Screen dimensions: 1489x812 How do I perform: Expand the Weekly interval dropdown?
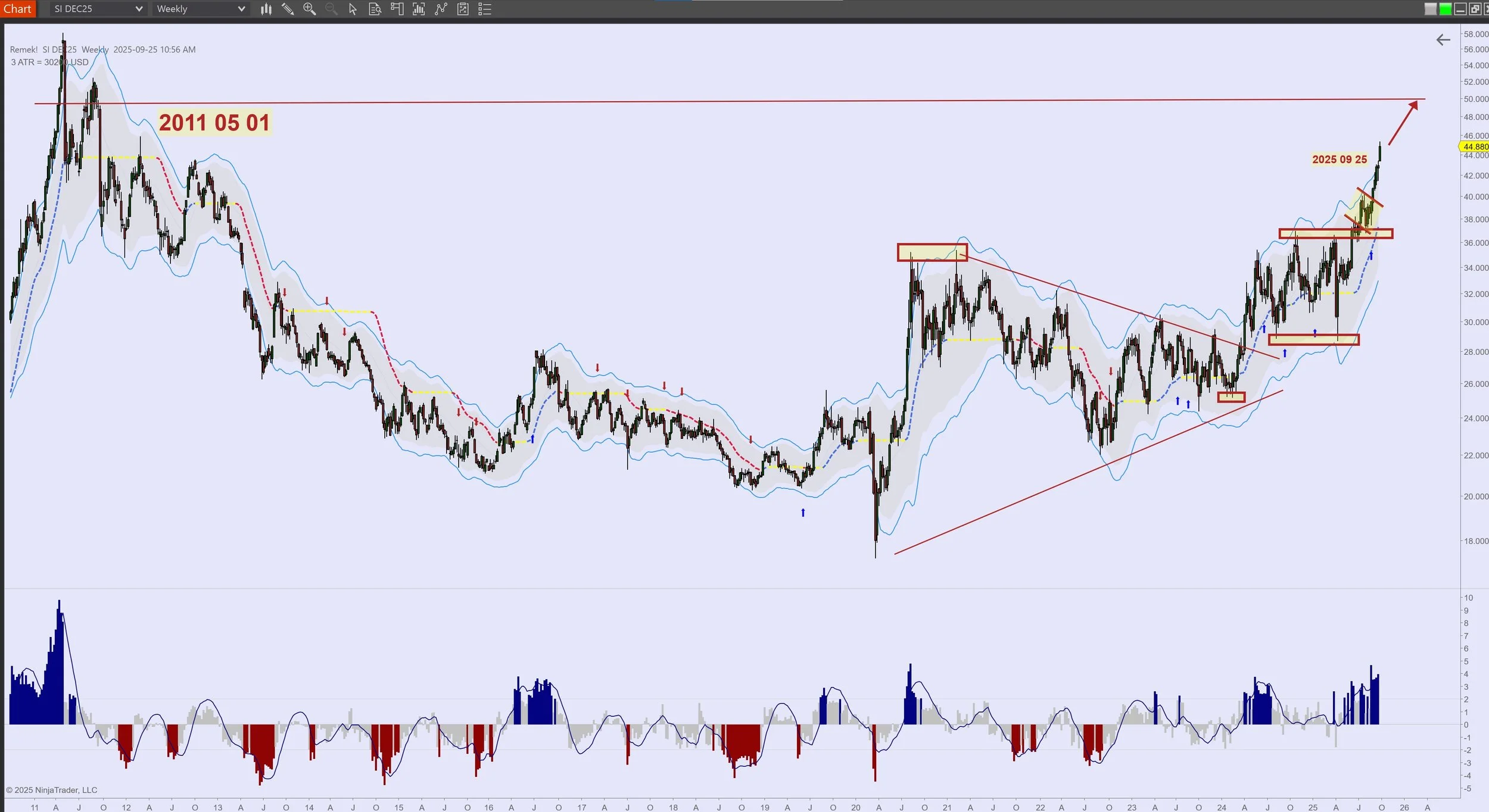[241, 9]
